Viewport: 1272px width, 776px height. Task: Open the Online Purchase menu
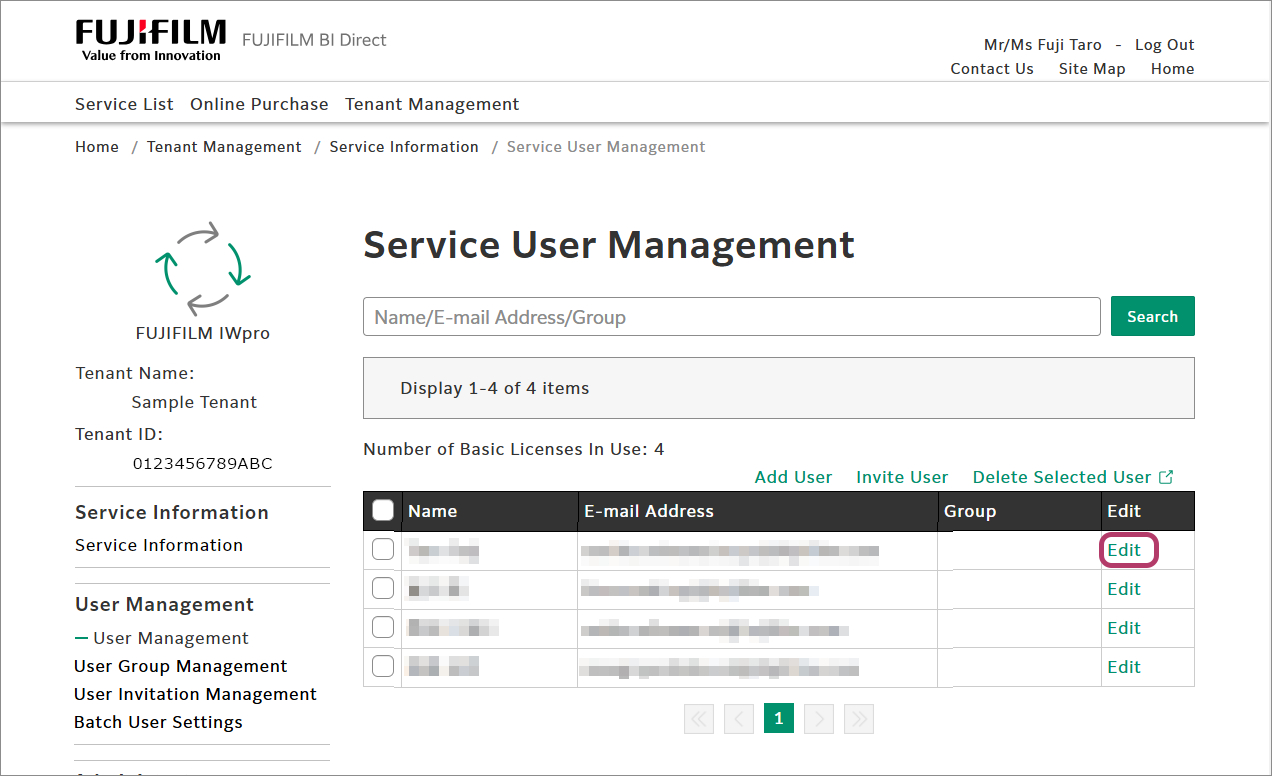click(259, 104)
